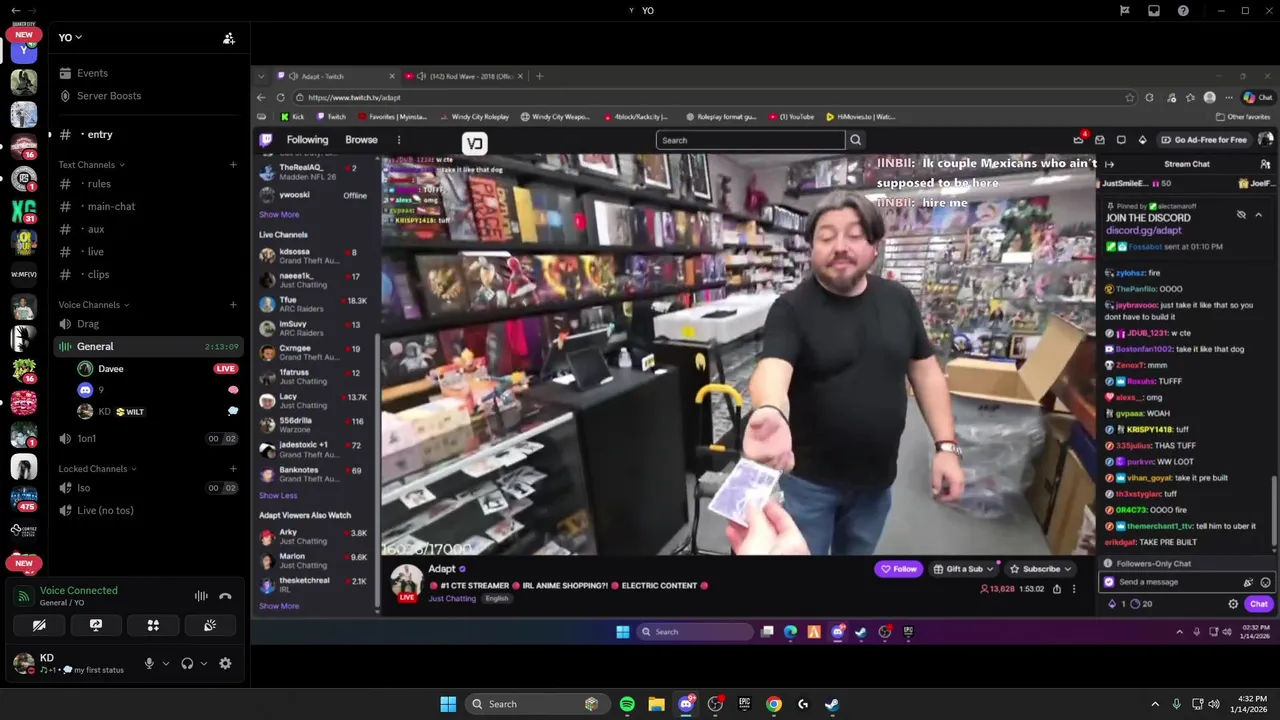Image resolution: width=1280 pixels, height=720 pixels.
Task: Open Server Boosts
Action: point(109,96)
